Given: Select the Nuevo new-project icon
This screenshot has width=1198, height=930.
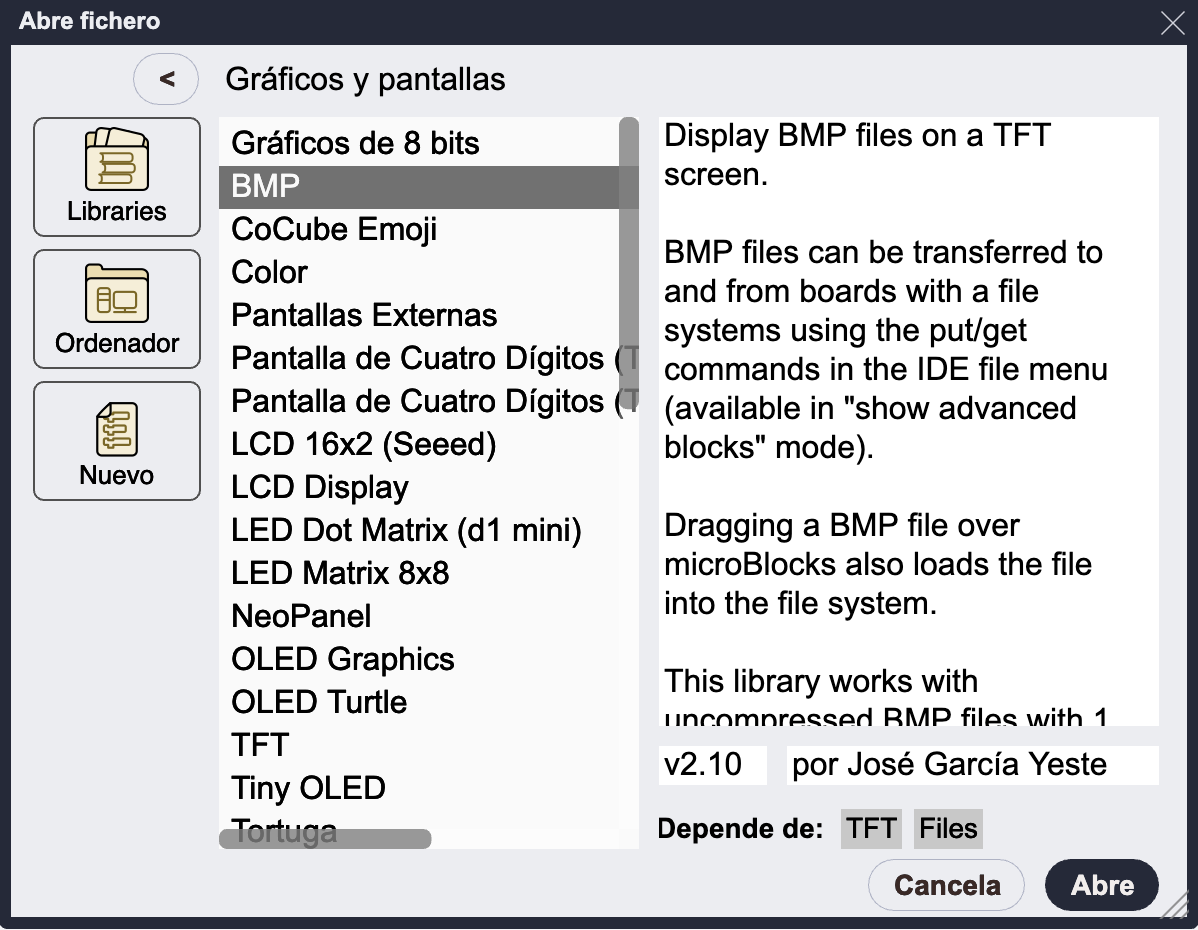Looking at the screenshot, I should (117, 441).
